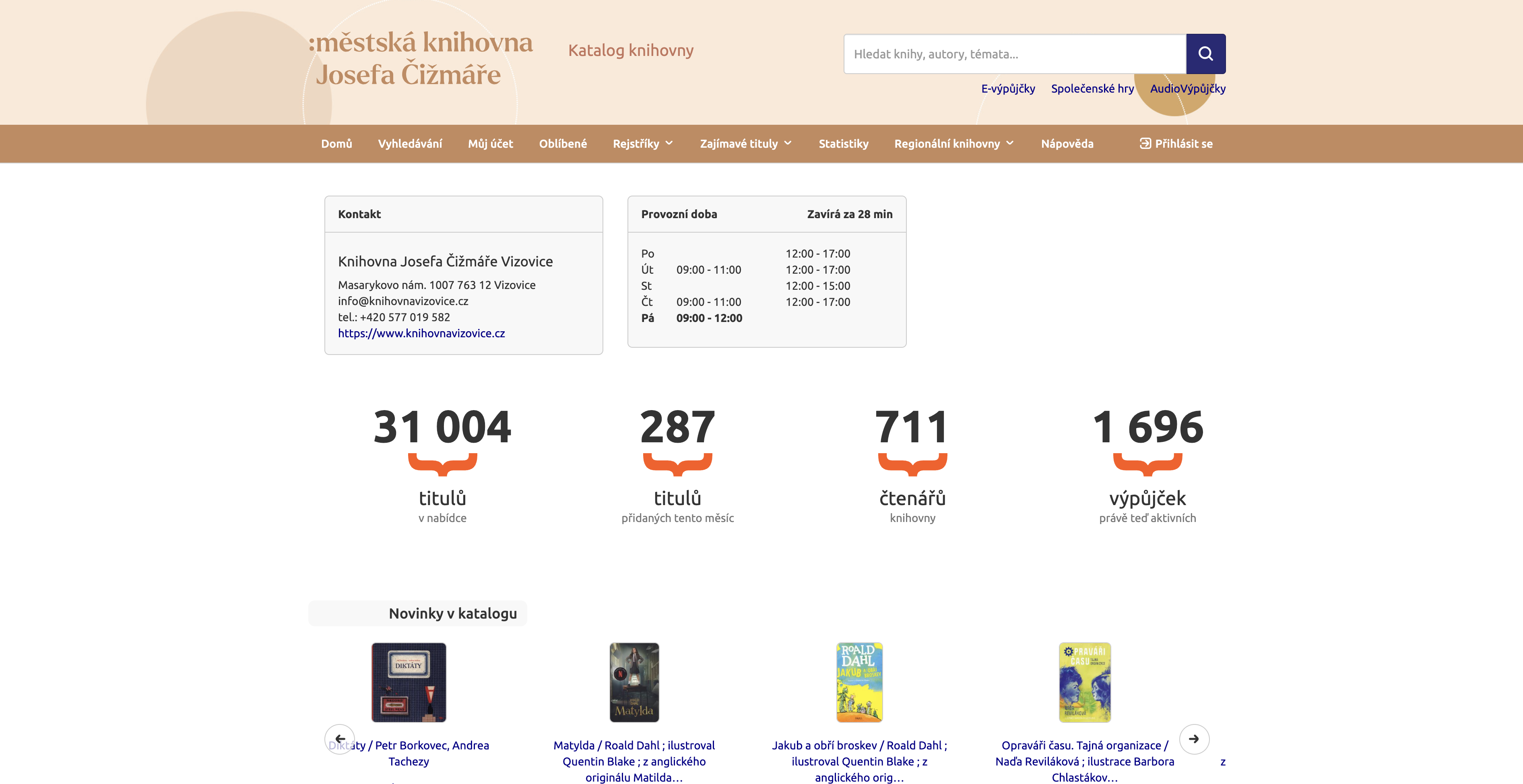The height and width of the screenshot is (784, 1523).
Task: Click the previous arrow in Novinky carousel
Action: [x=340, y=739]
